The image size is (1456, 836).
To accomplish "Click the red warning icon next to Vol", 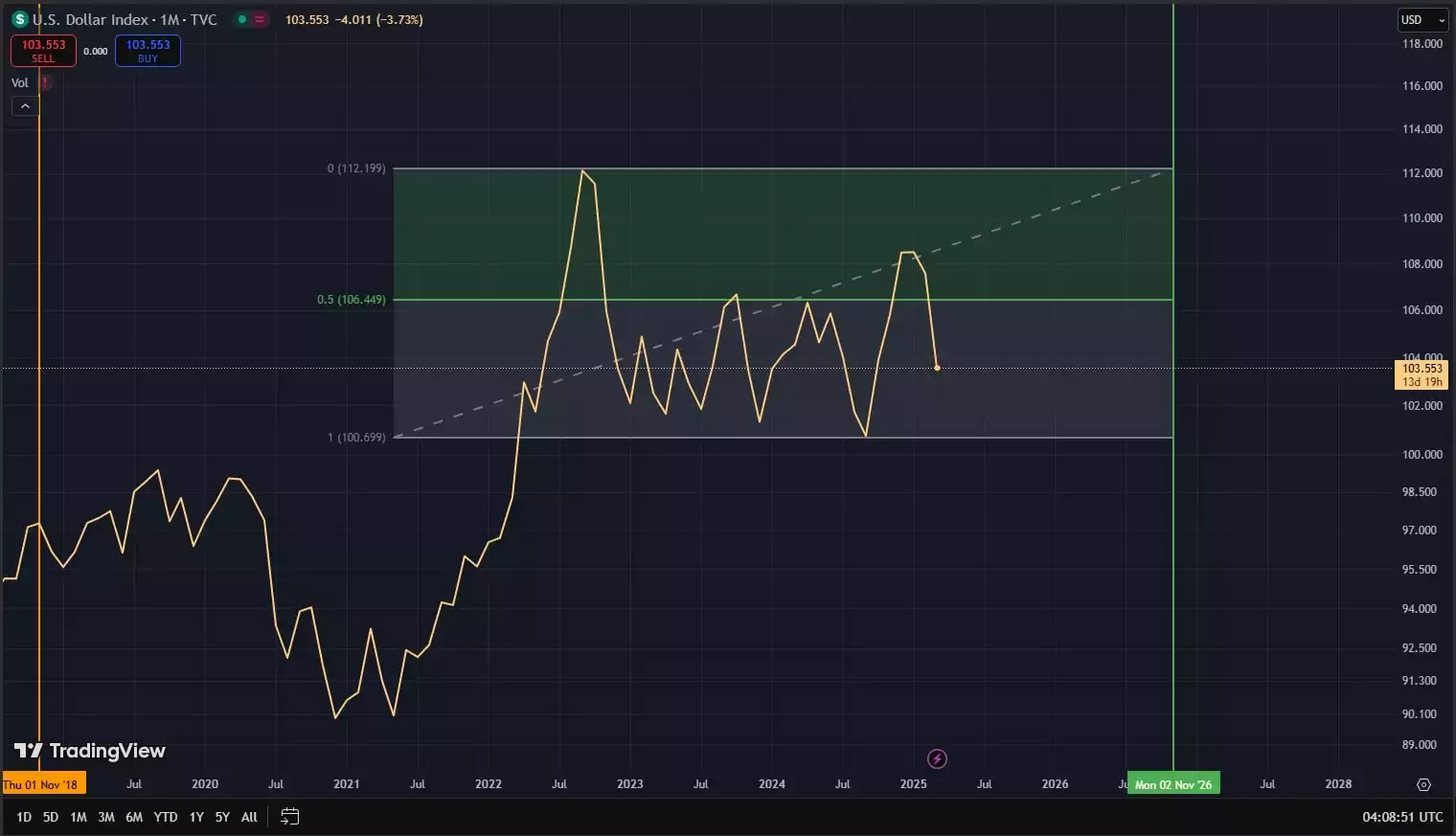I will click(x=45, y=82).
